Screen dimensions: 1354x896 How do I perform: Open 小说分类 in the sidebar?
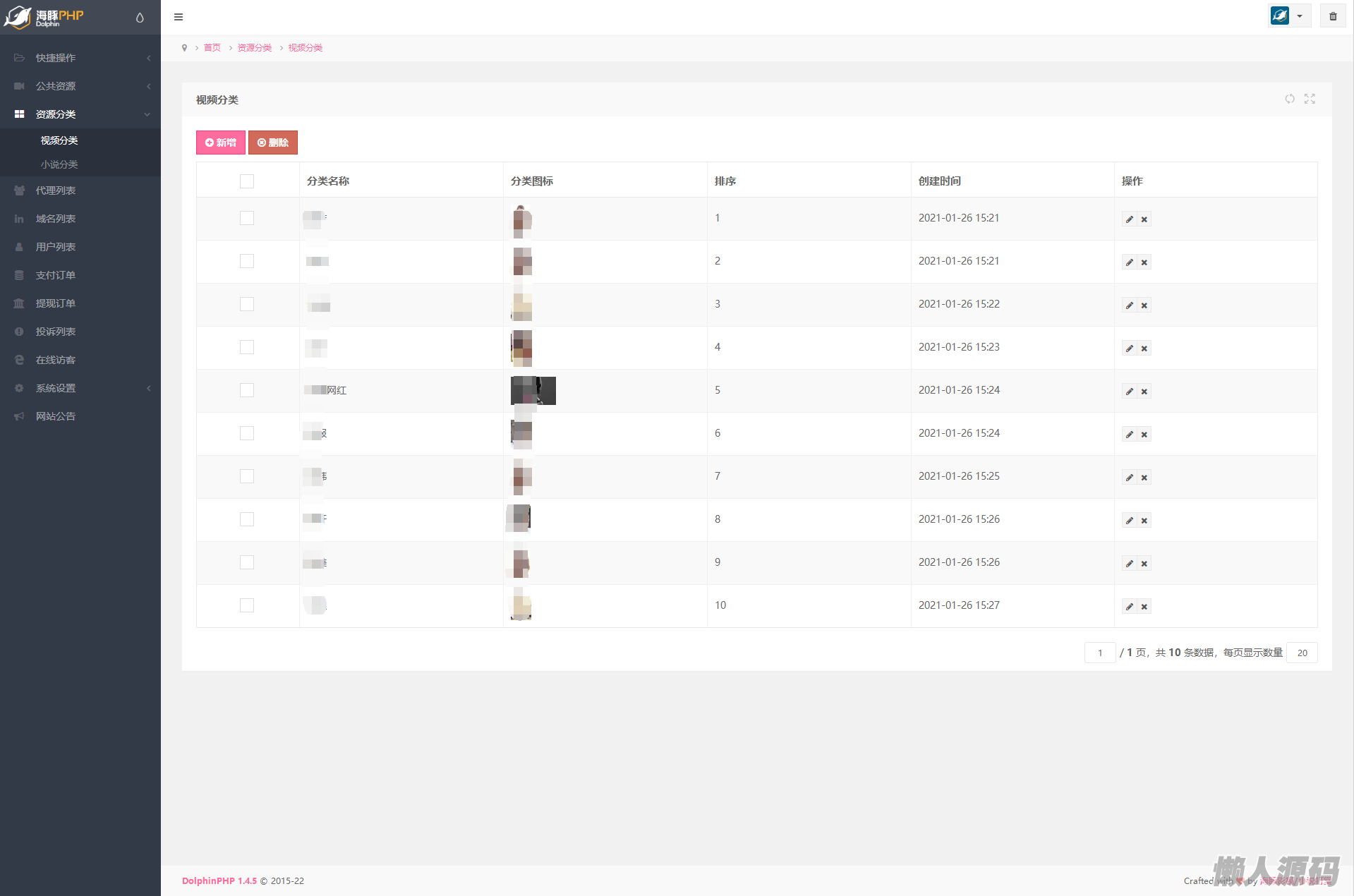click(59, 164)
